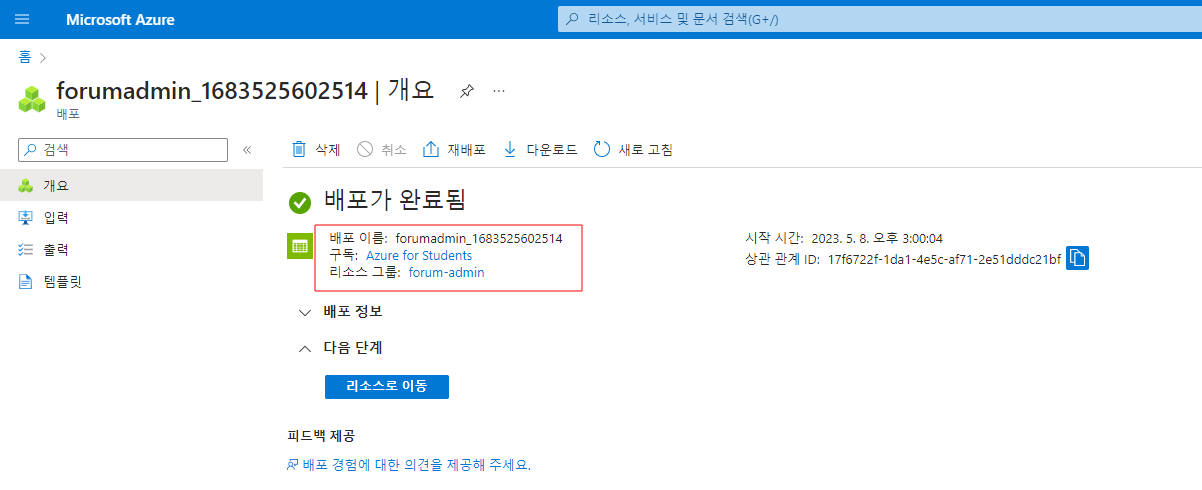
Task: Open the more options ellipsis beside title
Action: pos(499,91)
